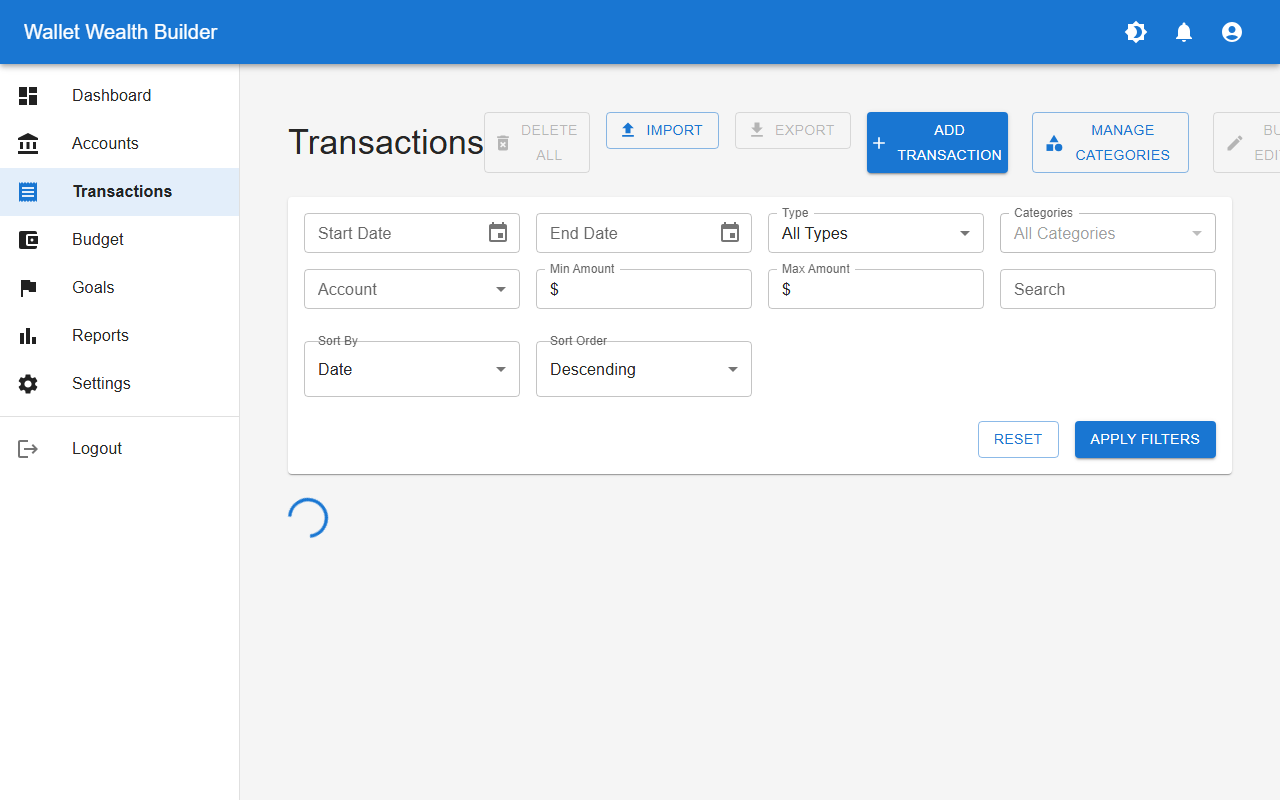
Task: Click Add Transaction
Action: click(937, 142)
